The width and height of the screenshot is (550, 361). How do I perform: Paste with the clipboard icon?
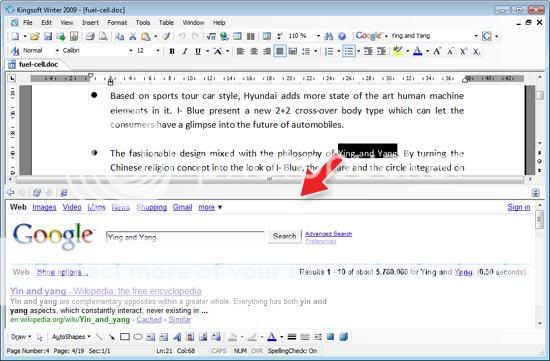(x=146, y=36)
